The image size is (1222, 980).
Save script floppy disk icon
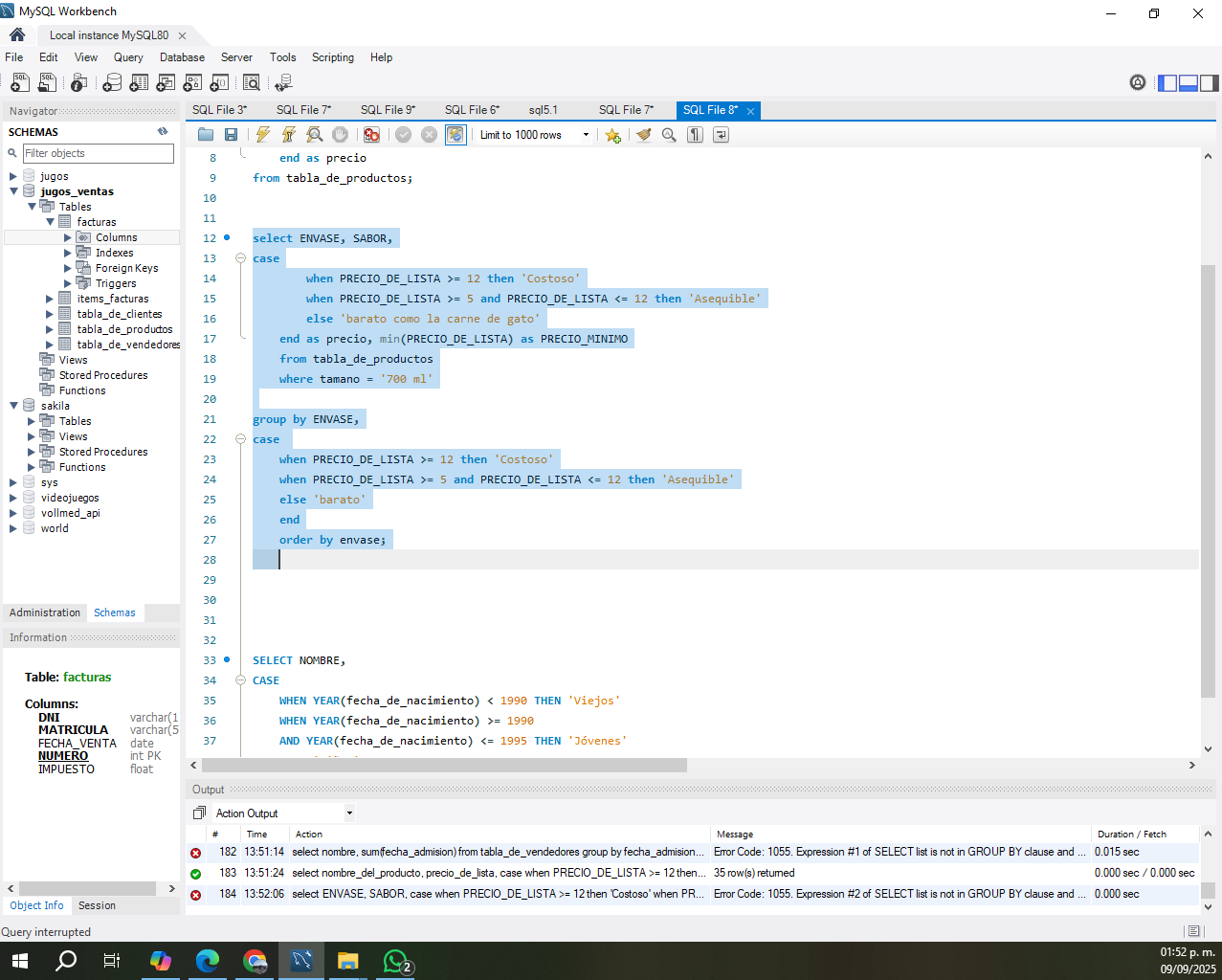coord(231,135)
